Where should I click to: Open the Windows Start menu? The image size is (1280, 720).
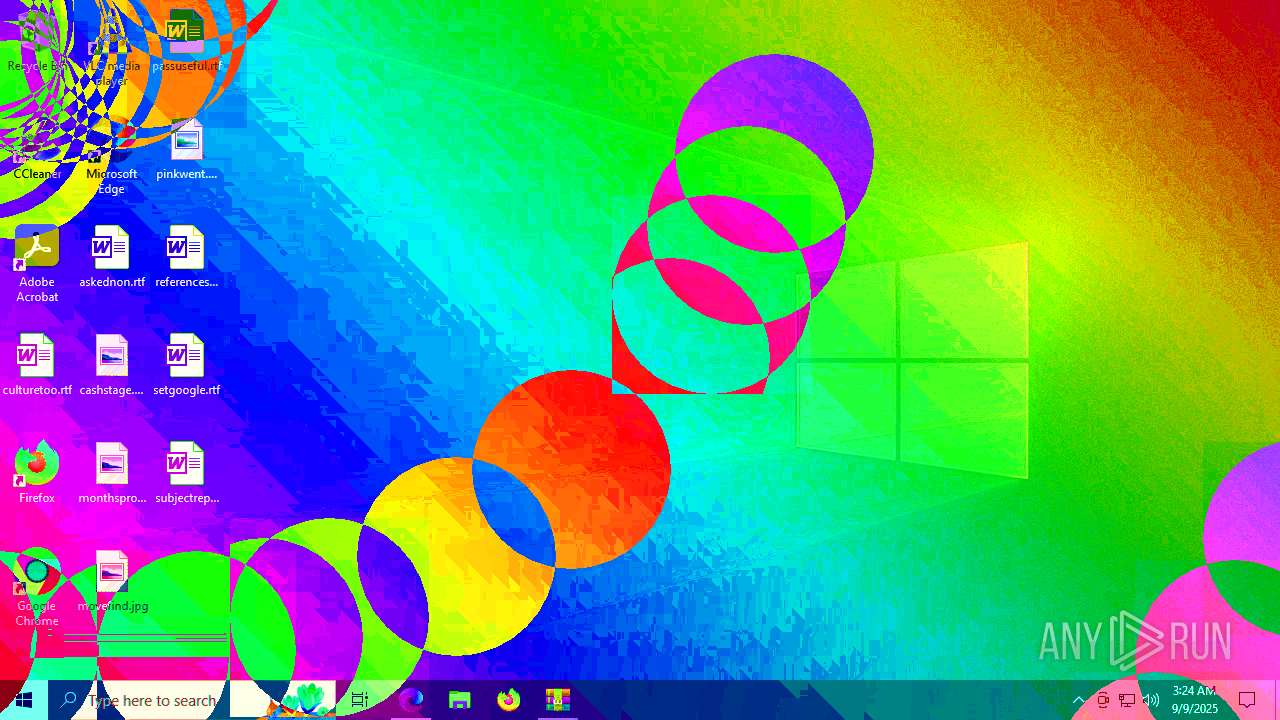(24, 700)
